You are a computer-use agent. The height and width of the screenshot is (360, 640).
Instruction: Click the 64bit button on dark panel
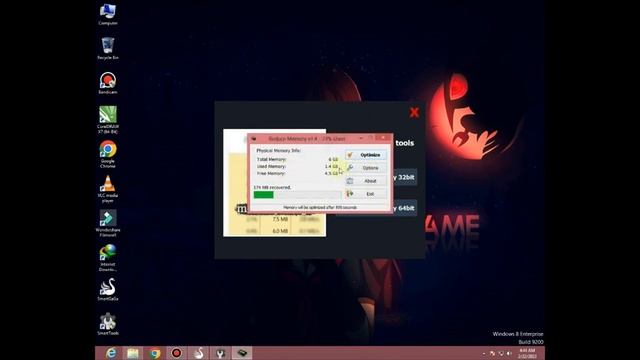tap(404, 208)
